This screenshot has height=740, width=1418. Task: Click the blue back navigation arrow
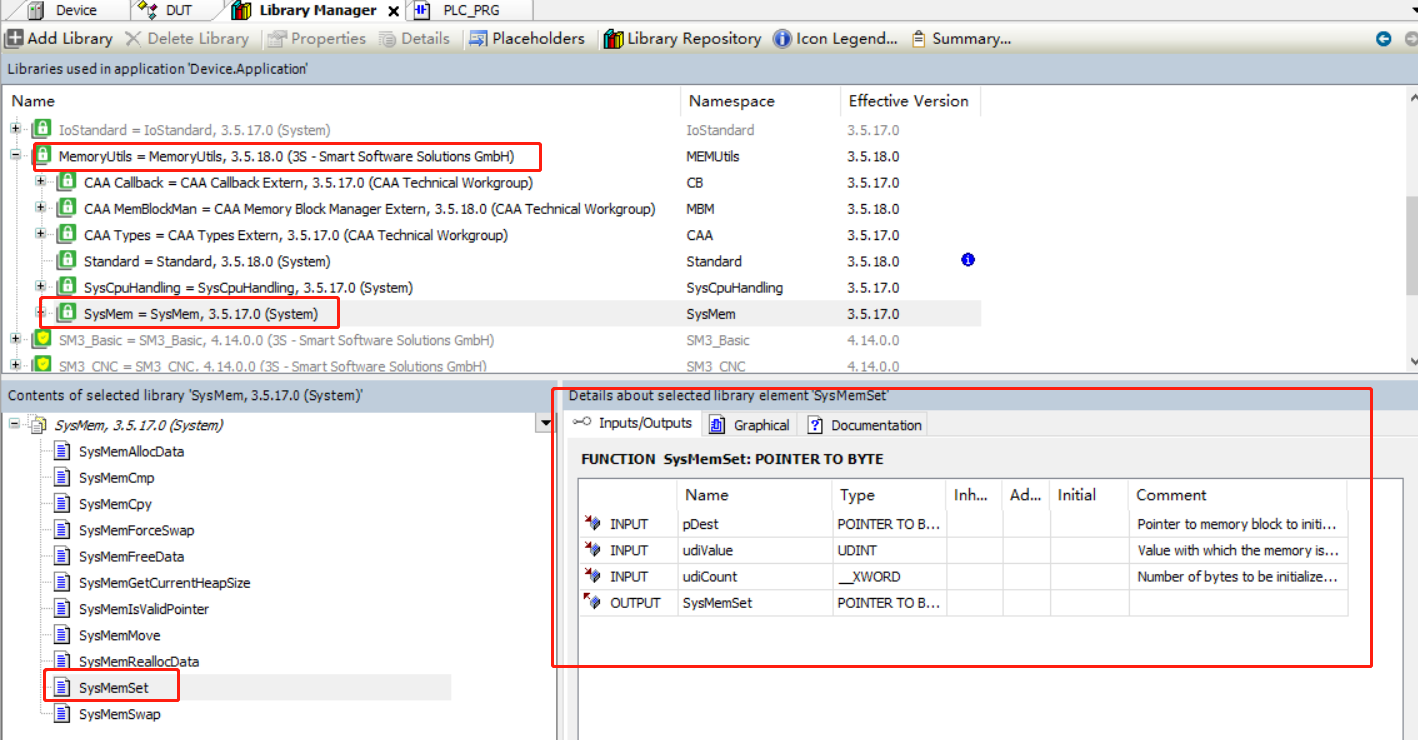coord(1383,39)
